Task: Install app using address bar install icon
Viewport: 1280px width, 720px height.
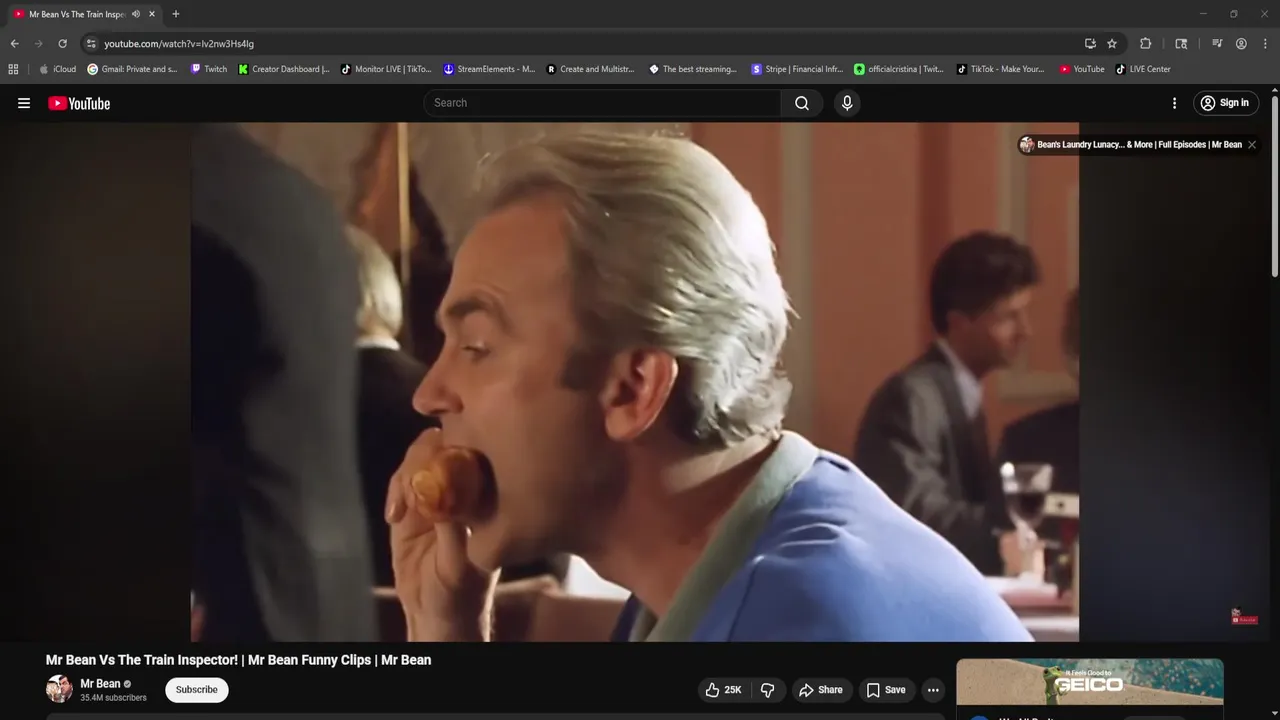Action: [1090, 44]
